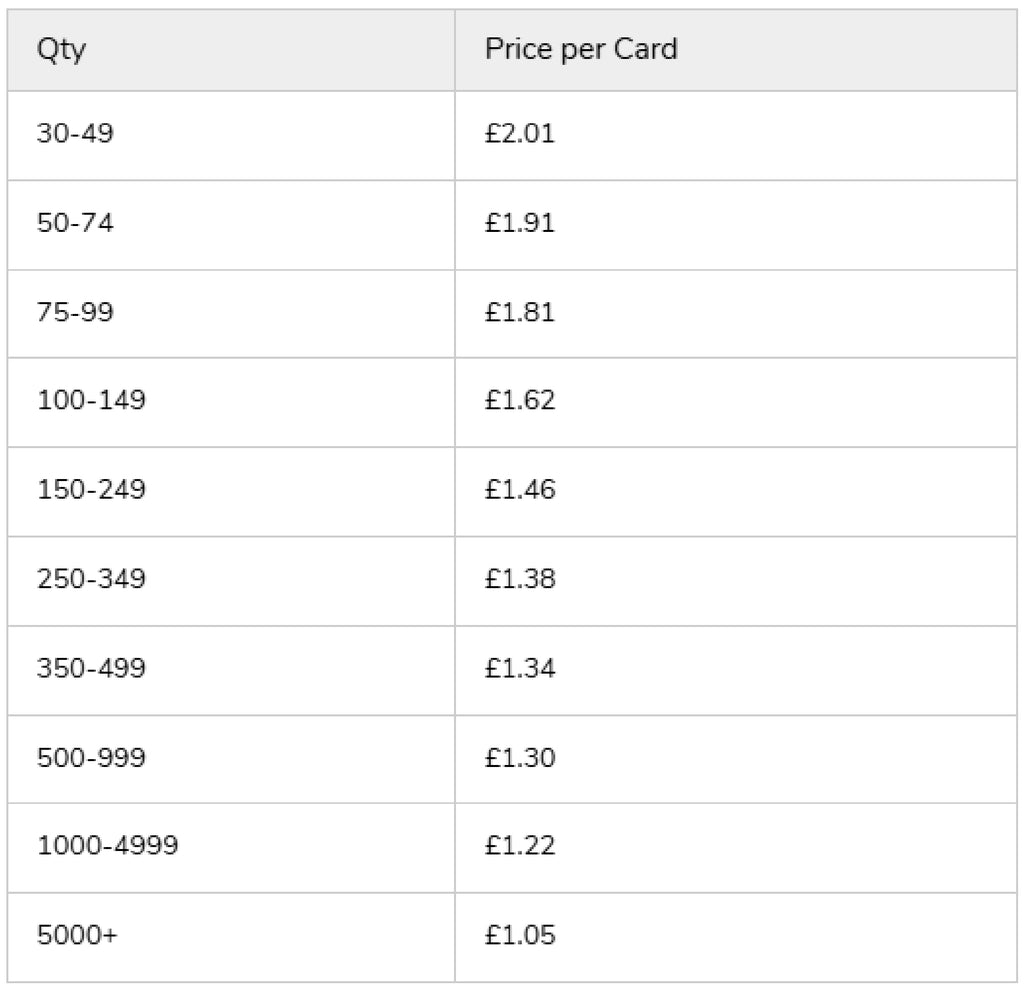Select the £2.01 price cell
The height and width of the screenshot is (993, 1024).
pos(735,136)
